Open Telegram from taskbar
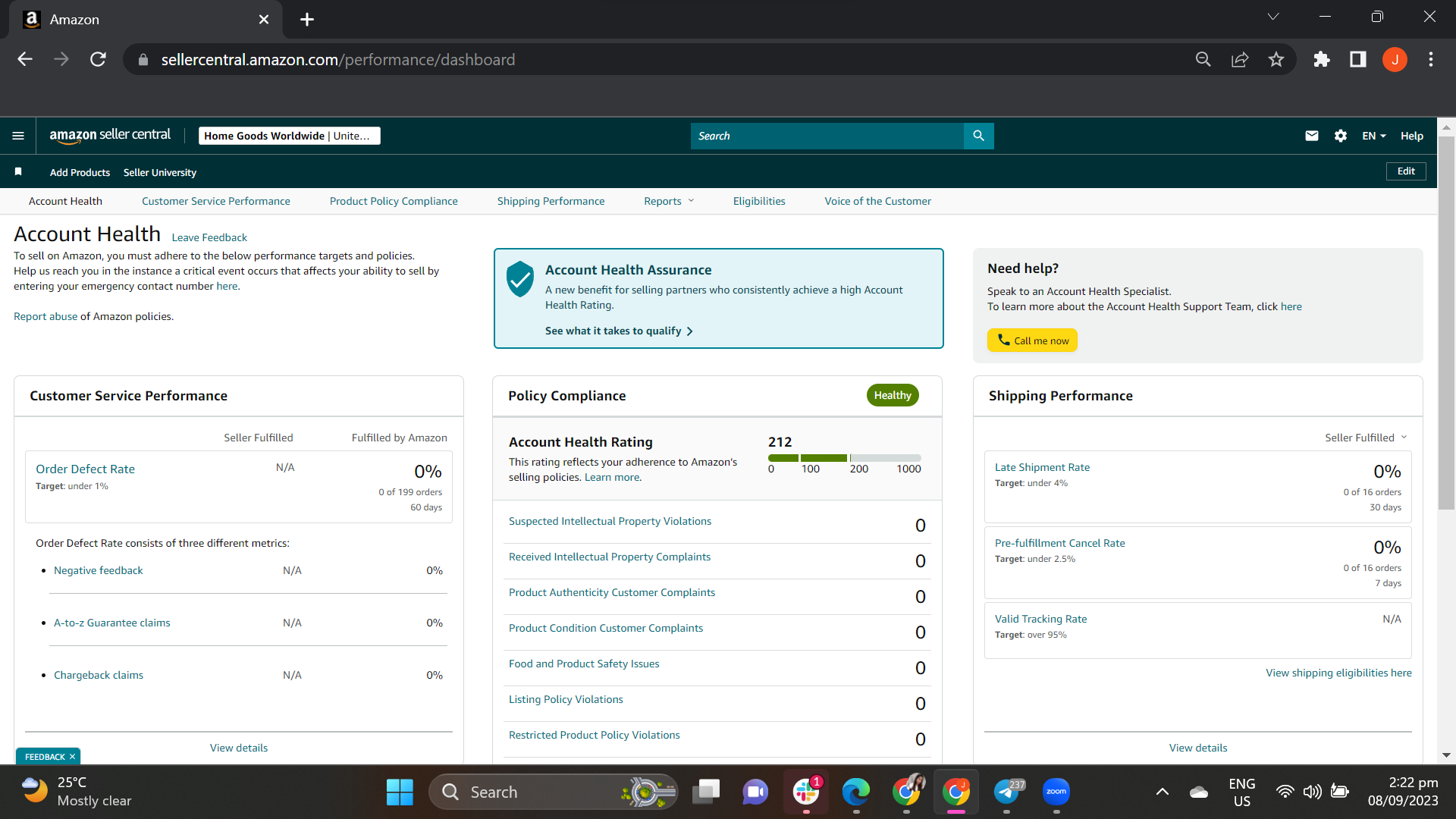Image resolution: width=1456 pixels, height=819 pixels. point(1007,792)
